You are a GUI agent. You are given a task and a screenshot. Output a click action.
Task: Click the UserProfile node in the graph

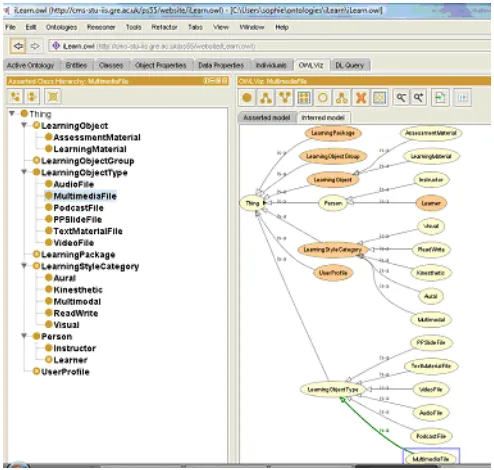pyautogui.click(x=333, y=273)
